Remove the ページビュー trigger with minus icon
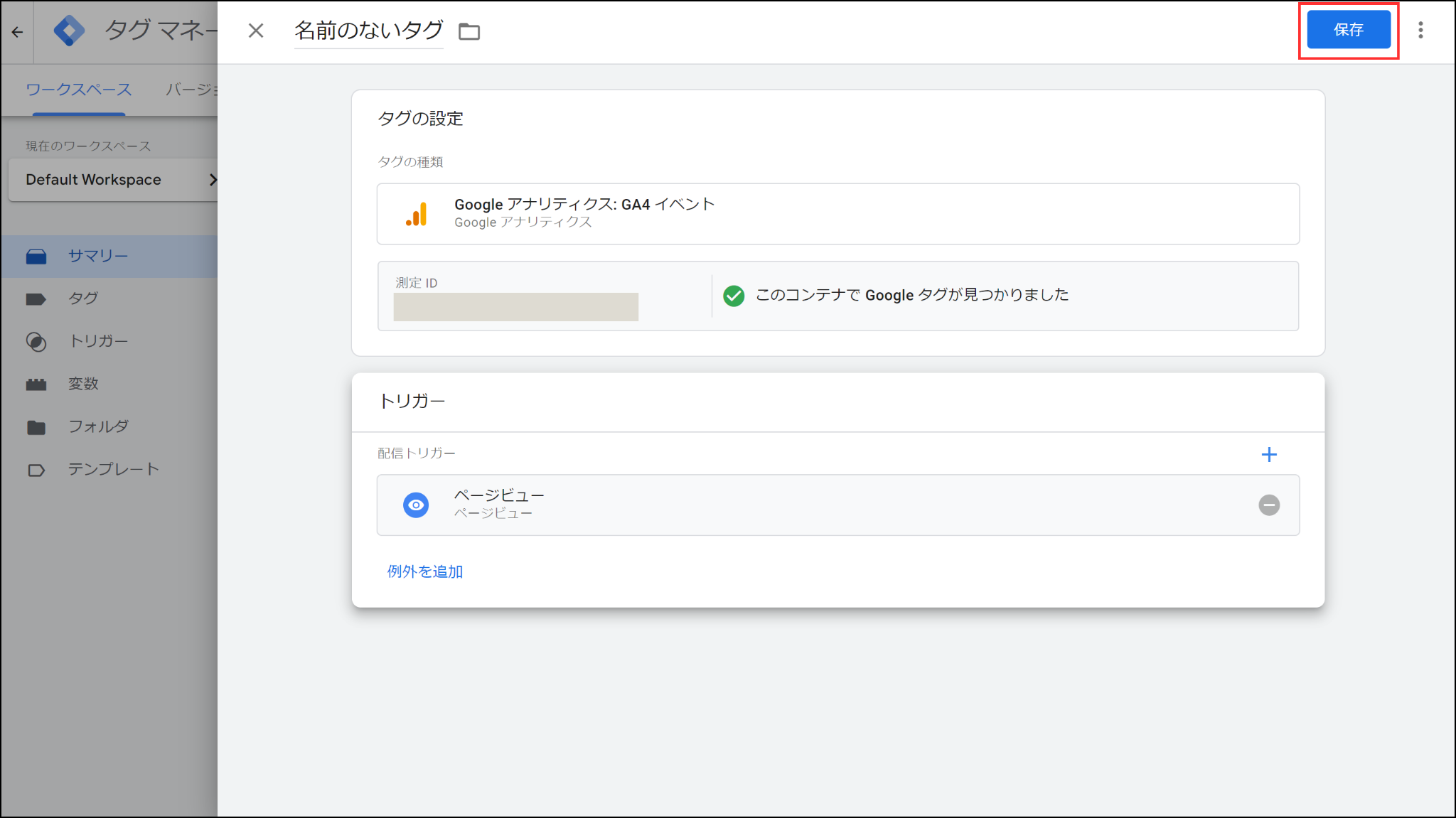This screenshot has width=1456, height=818. click(x=1269, y=505)
